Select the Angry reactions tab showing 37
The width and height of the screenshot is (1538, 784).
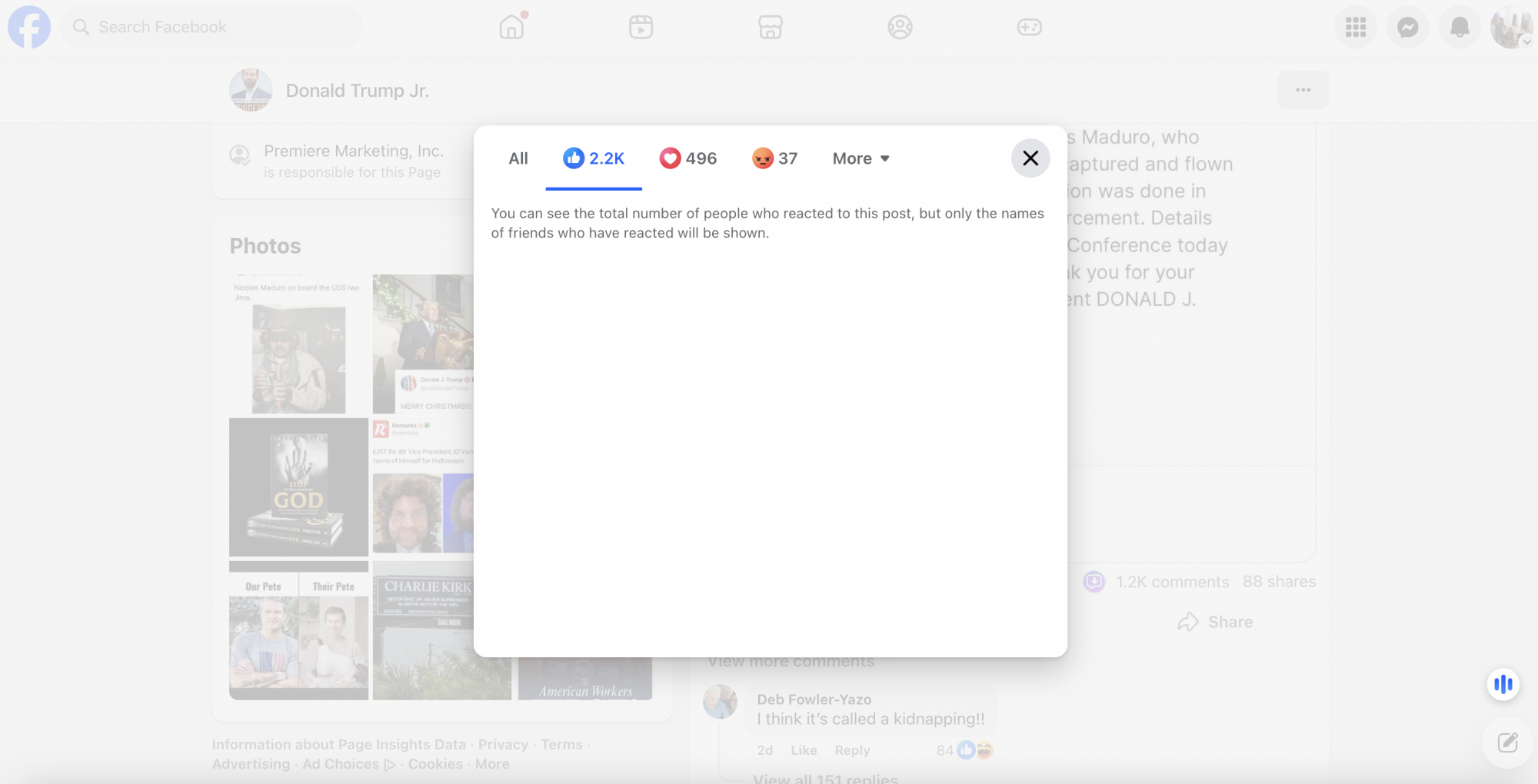(774, 158)
